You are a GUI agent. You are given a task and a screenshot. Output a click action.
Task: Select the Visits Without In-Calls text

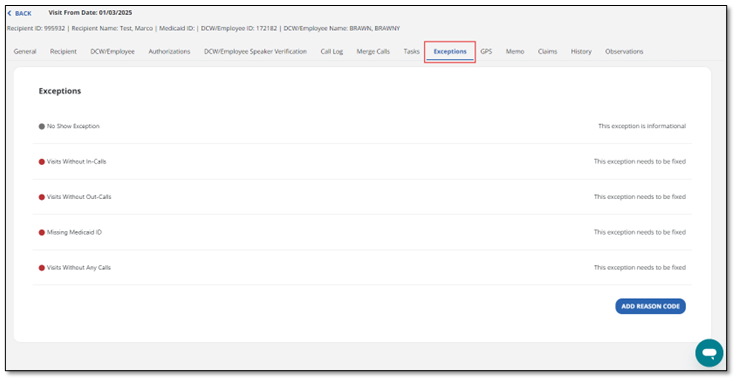pyautogui.click(x=77, y=161)
